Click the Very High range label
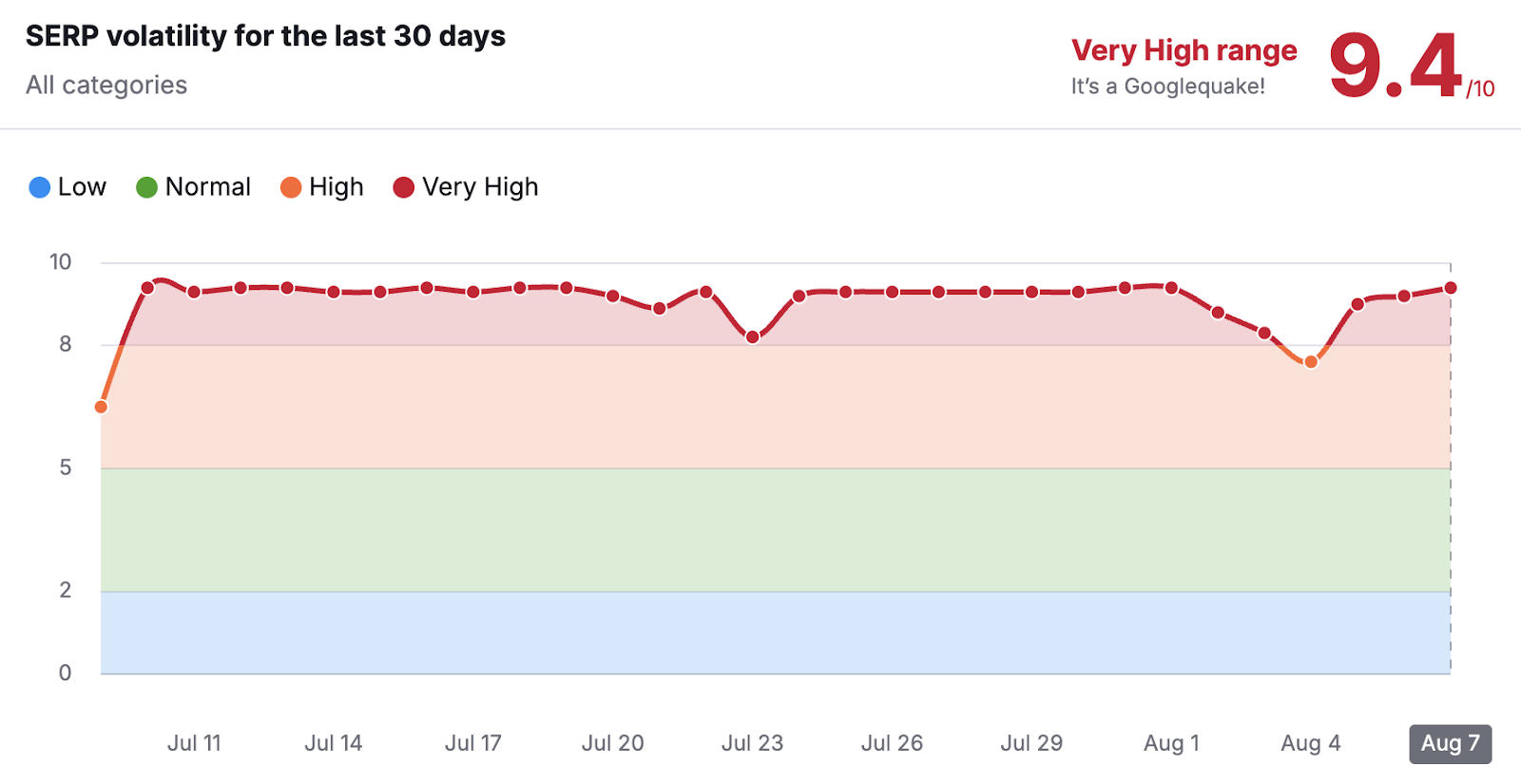The image size is (1521, 784). (x=1184, y=50)
